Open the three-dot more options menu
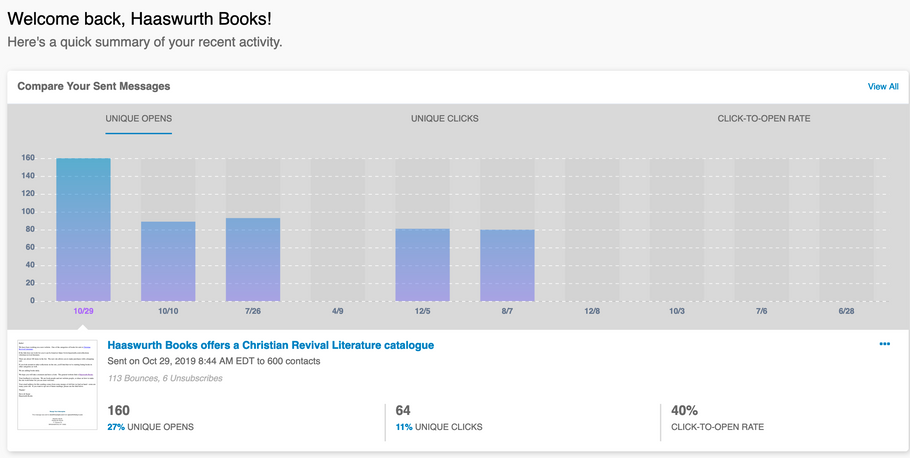Screen dimensions: 910x458 coord(884,344)
